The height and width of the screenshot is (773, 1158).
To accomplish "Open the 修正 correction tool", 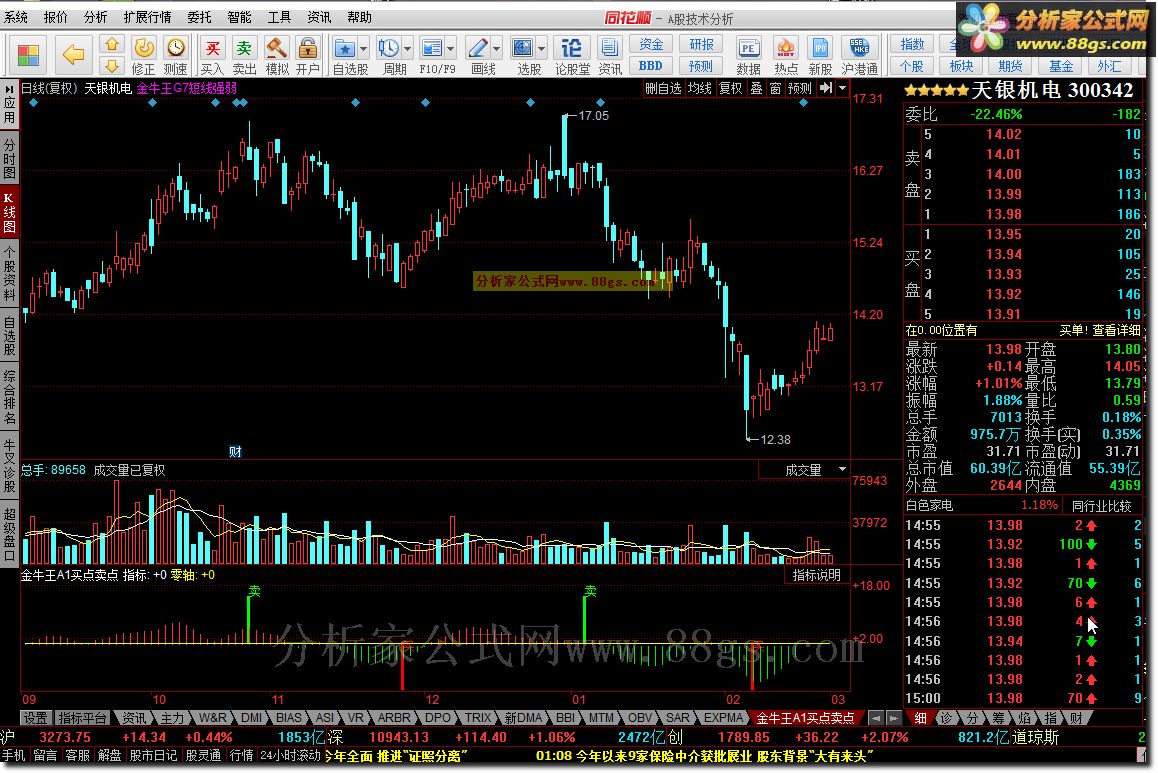I will pos(143,55).
